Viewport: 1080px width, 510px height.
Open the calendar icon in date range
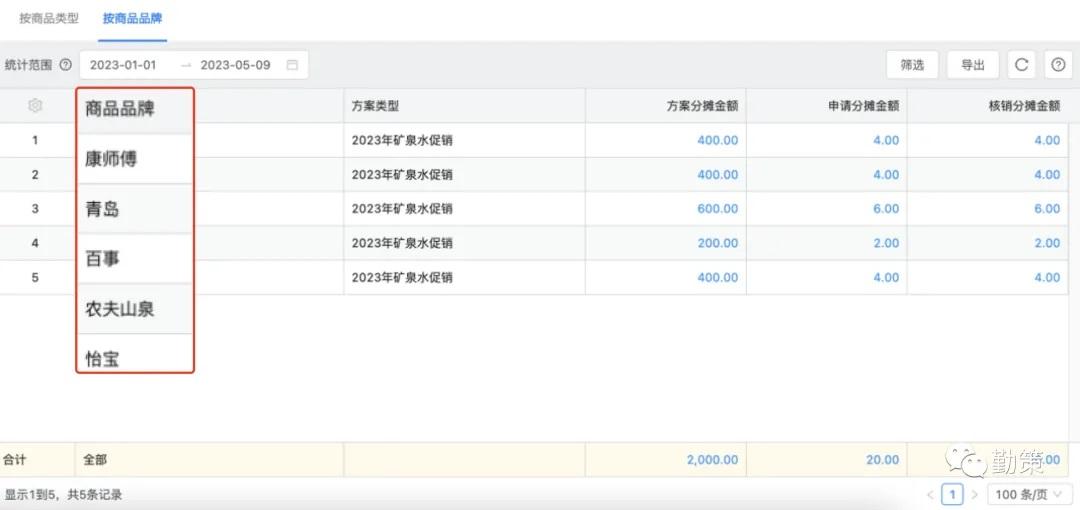pos(292,65)
